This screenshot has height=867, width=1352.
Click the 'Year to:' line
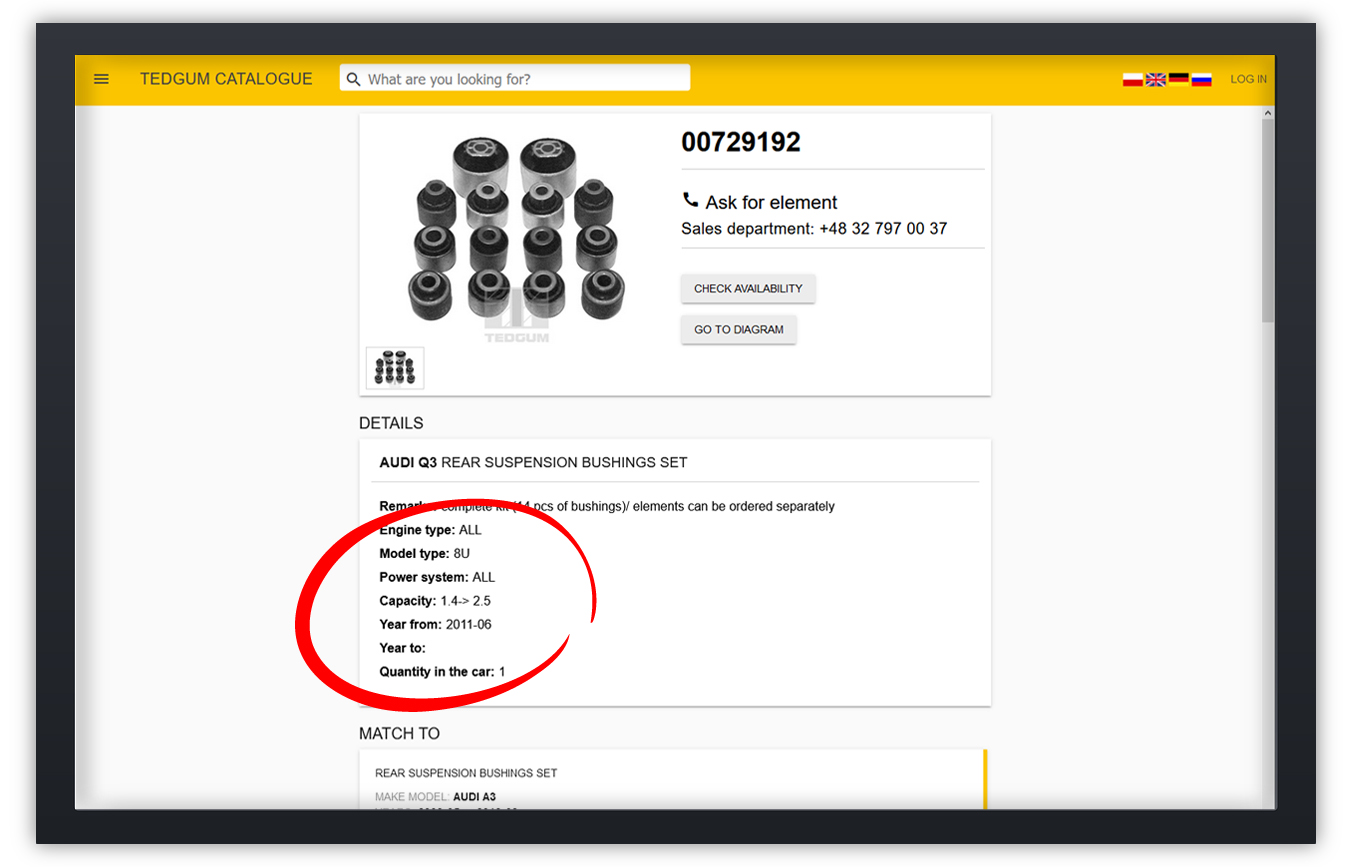tap(402, 648)
